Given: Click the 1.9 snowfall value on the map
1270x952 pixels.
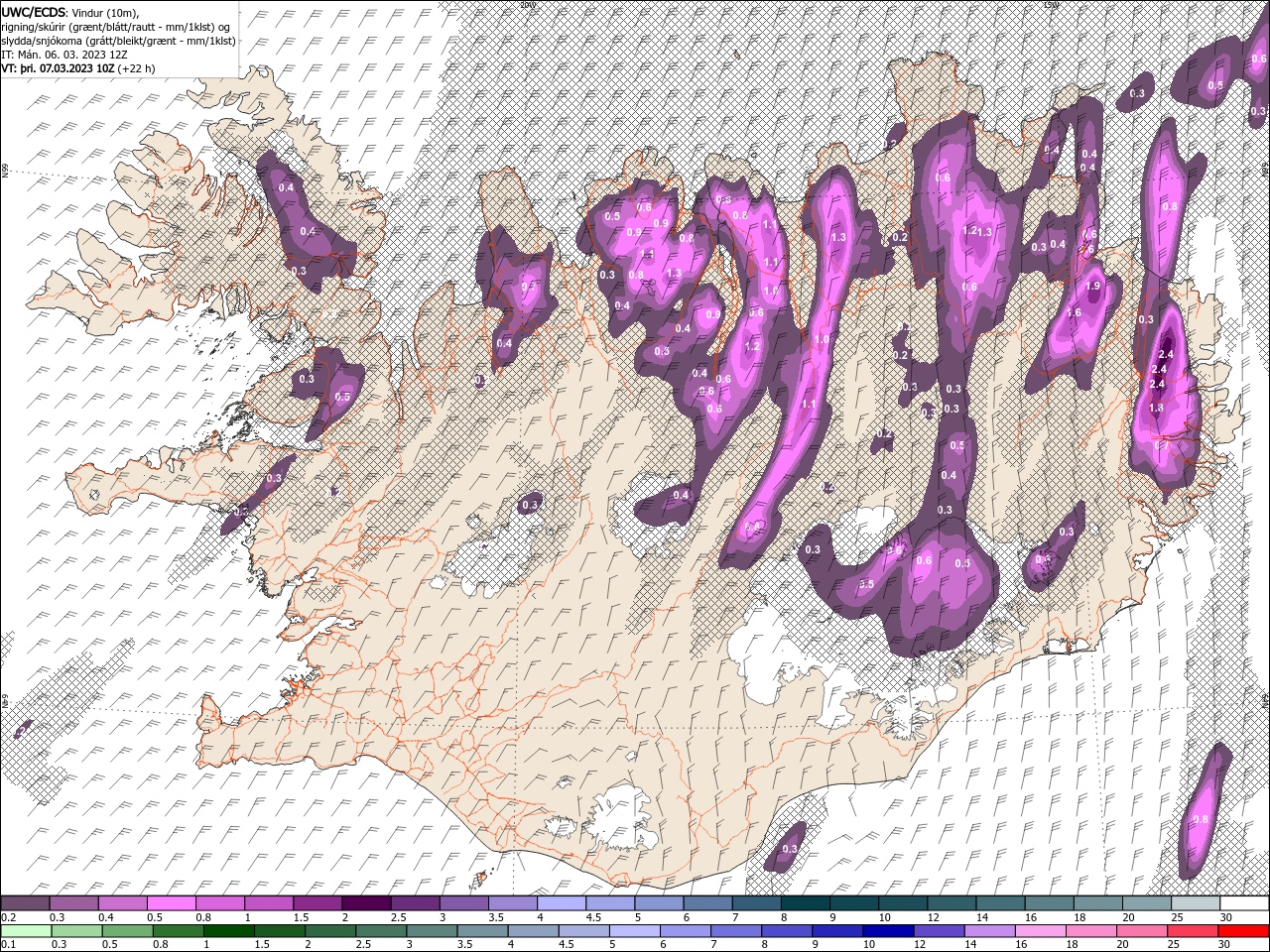Looking at the screenshot, I should click(x=1093, y=286).
